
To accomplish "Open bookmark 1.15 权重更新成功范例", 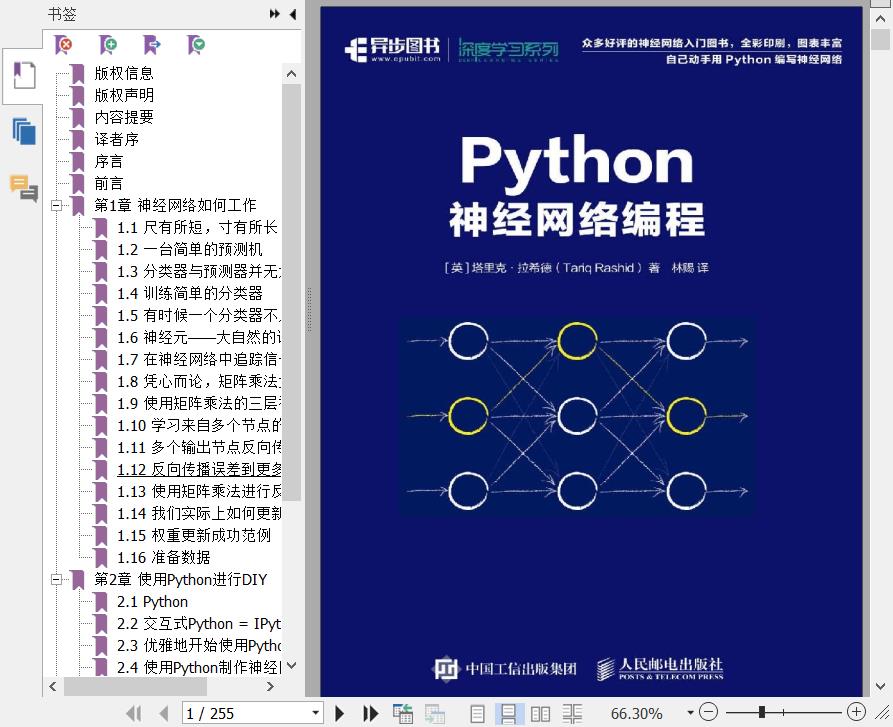I will pos(194,535).
